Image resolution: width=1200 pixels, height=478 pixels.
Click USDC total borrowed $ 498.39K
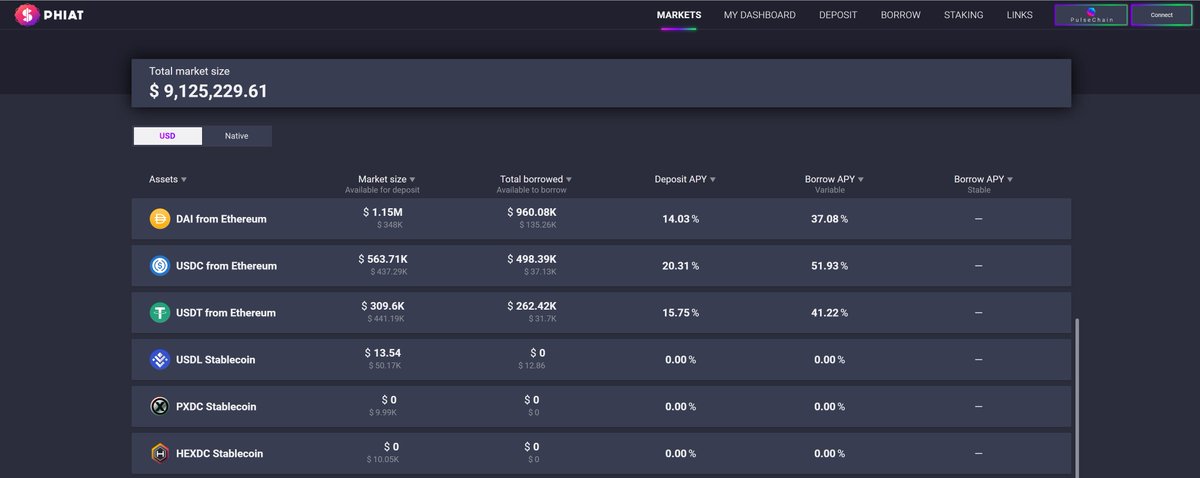click(x=532, y=259)
